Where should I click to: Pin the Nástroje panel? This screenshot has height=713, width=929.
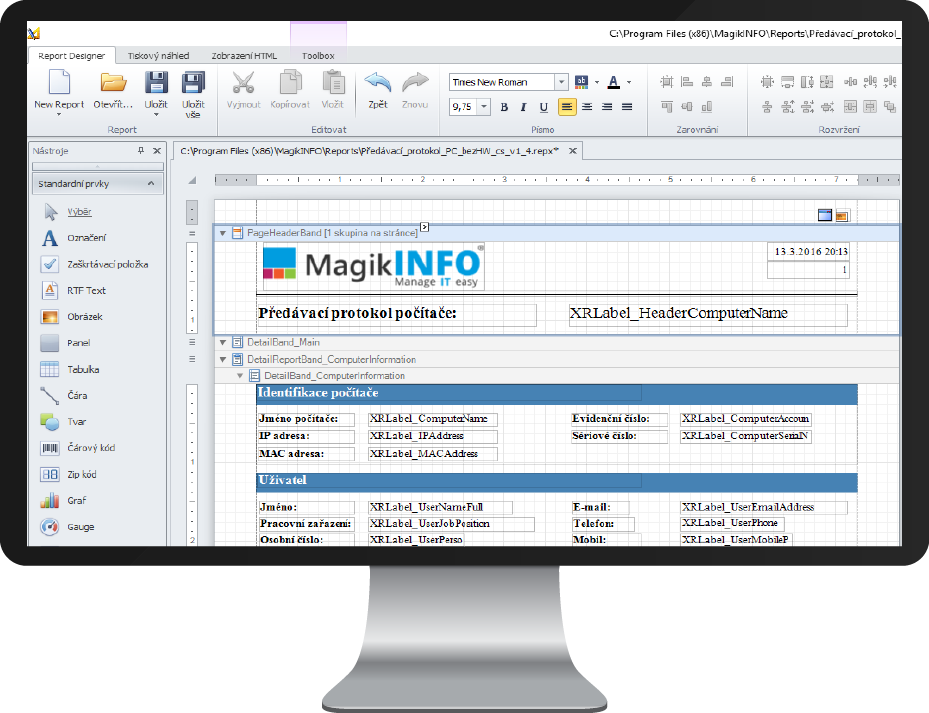pyautogui.click(x=141, y=151)
